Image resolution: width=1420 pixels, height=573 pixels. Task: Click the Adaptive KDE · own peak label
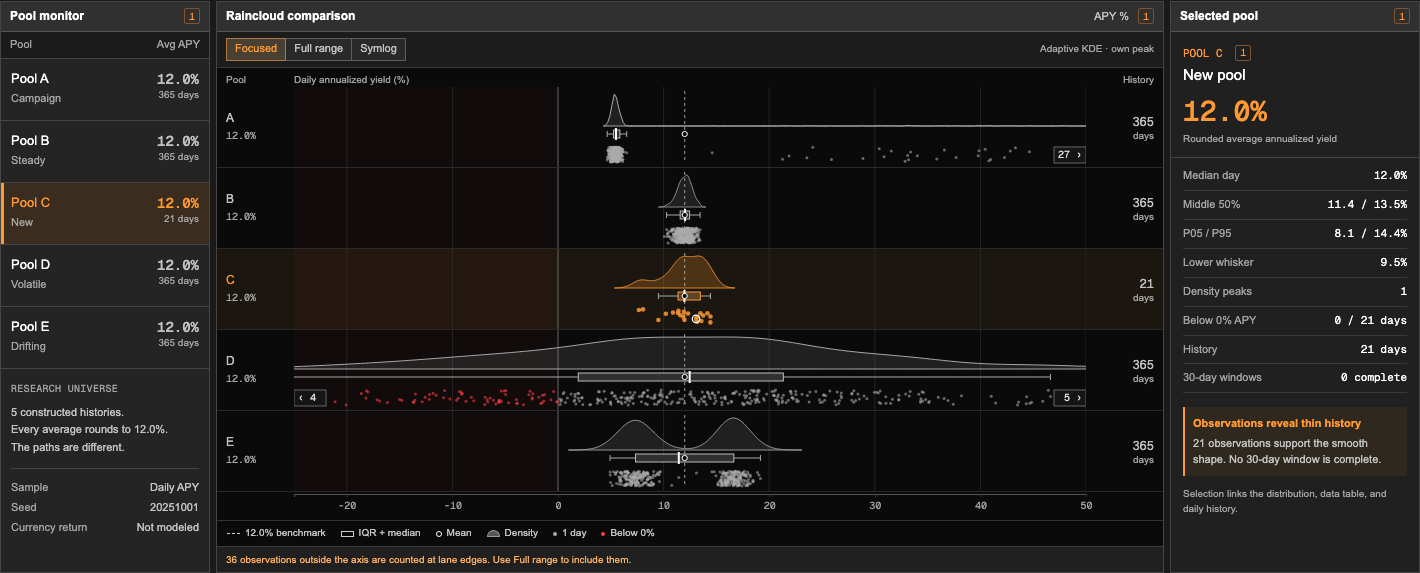pyautogui.click(x=1096, y=49)
